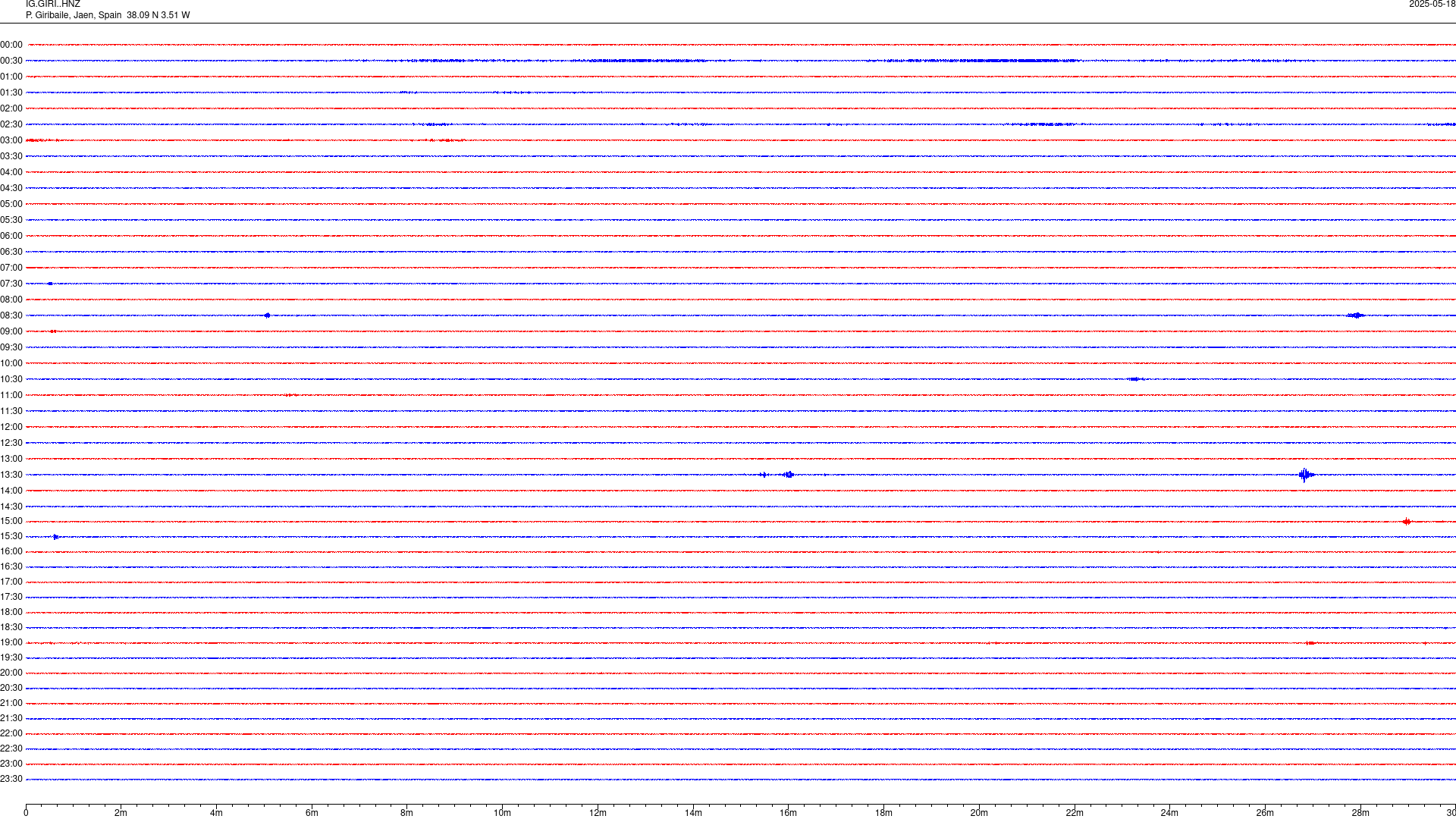
Task: Click the 20m axis tick label
Action: pyautogui.click(x=979, y=813)
